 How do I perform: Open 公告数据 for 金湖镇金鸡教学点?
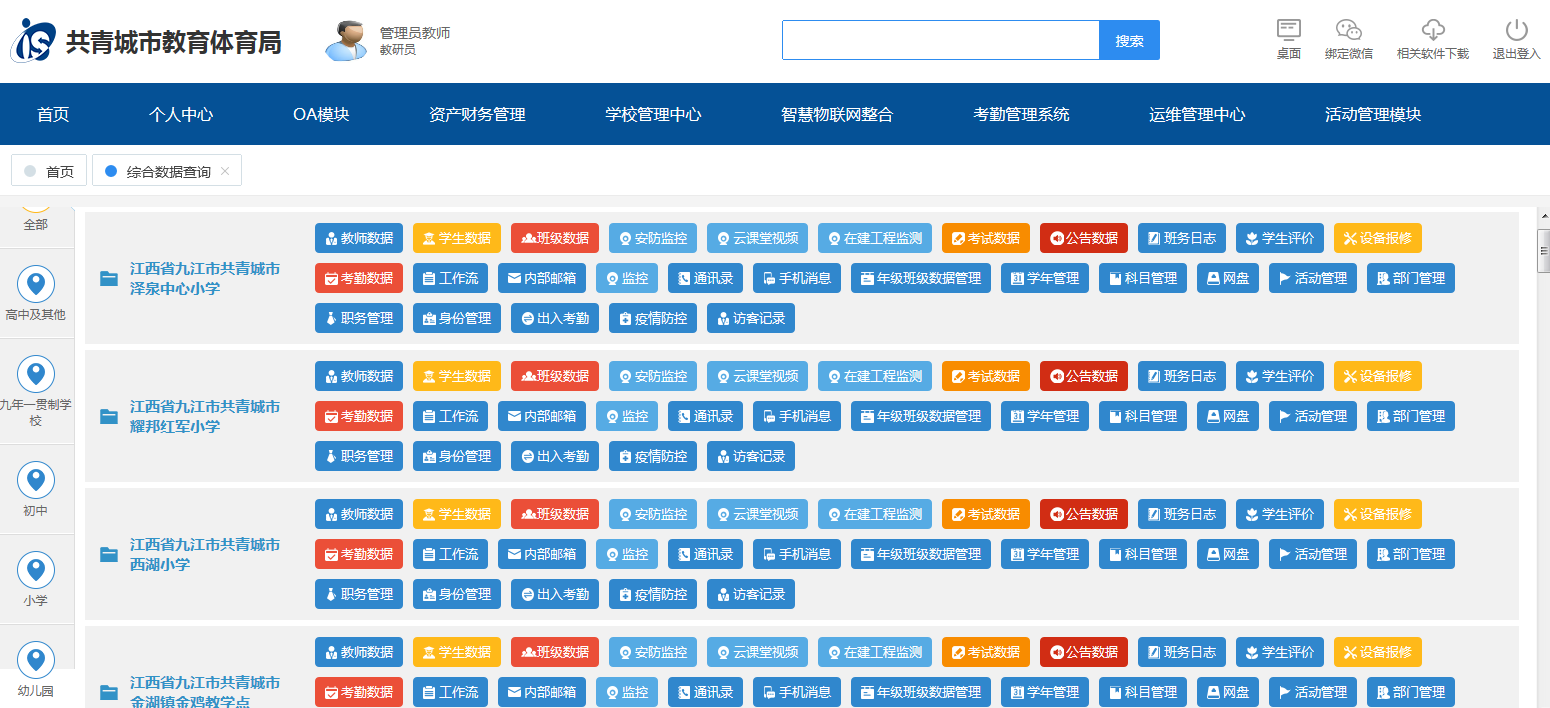point(1084,652)
